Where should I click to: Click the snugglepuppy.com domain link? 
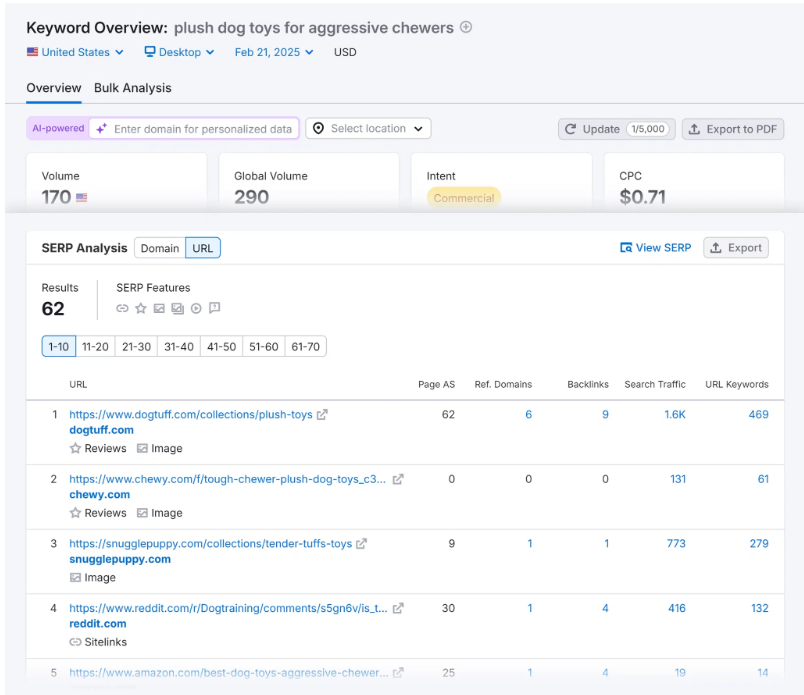[120, 560]
